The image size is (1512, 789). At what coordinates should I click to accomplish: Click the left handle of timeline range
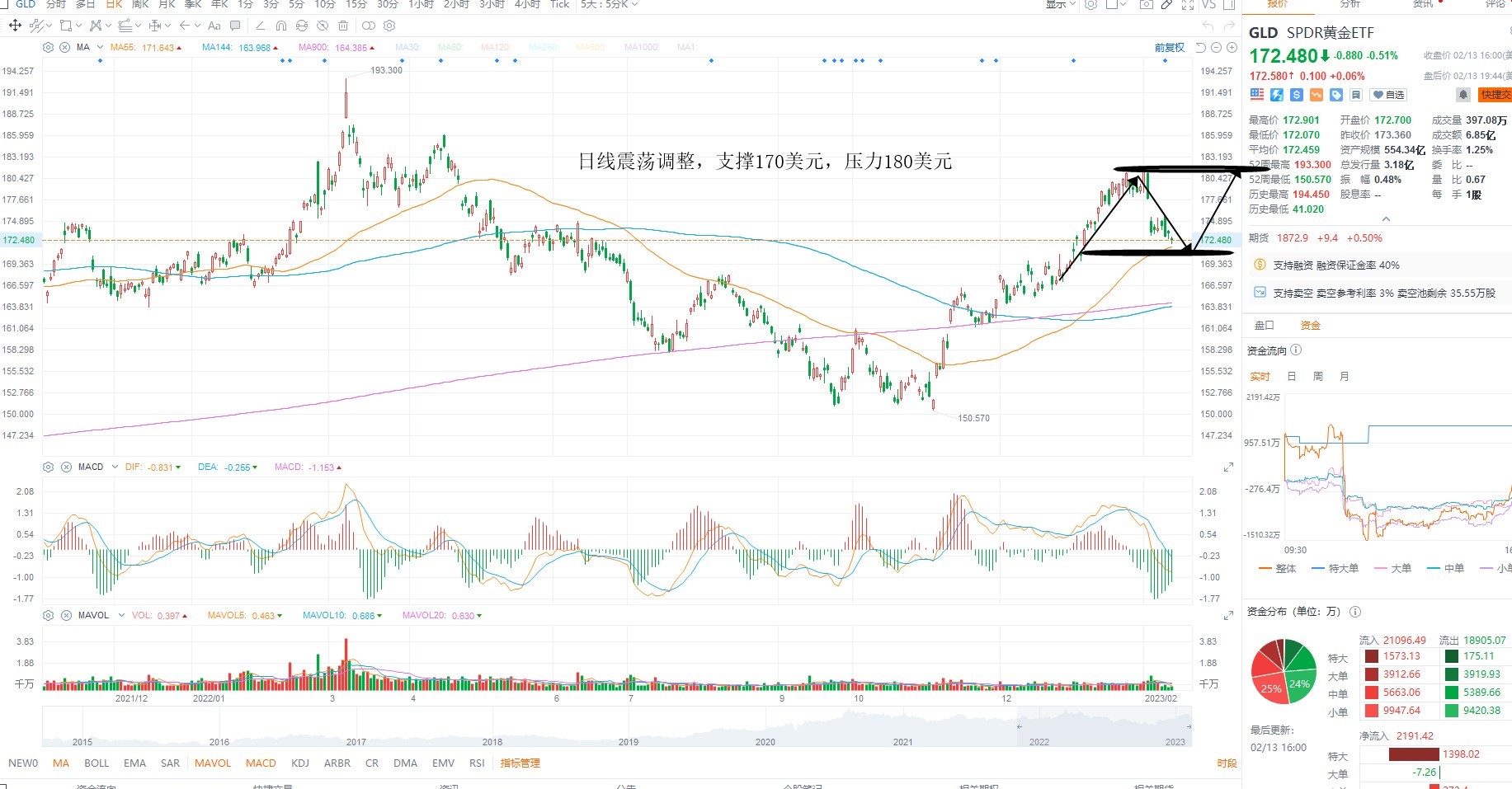point(1019,726)
